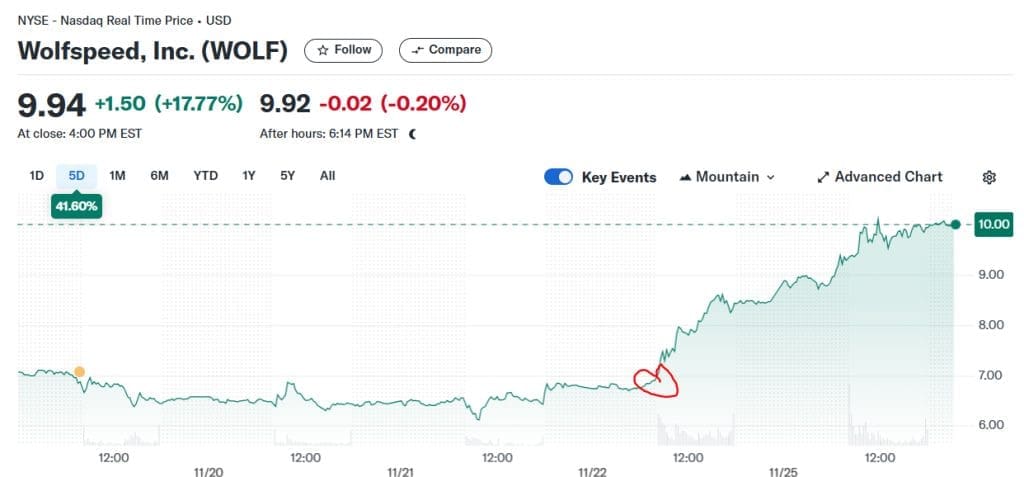Select the 1Y time range
Screen dimensions: 1024x477
point(249,176)
